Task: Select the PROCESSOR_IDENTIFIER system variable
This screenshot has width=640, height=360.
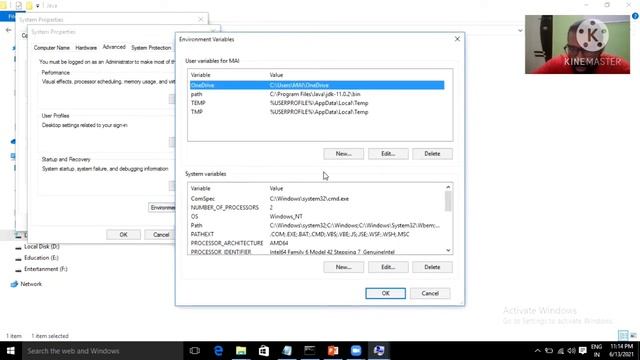Action: click(x=317, y=251)
